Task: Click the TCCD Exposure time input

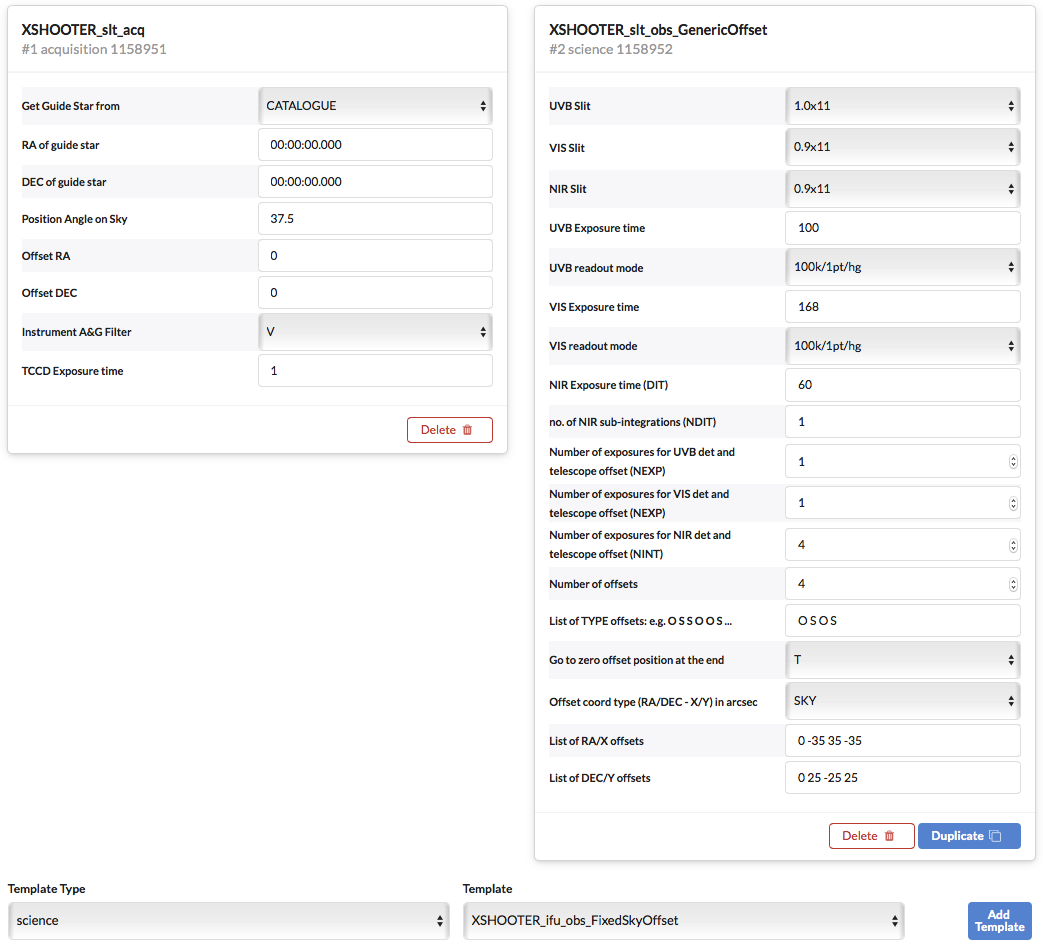Action: pyautogui.click(x=375, y=371)
